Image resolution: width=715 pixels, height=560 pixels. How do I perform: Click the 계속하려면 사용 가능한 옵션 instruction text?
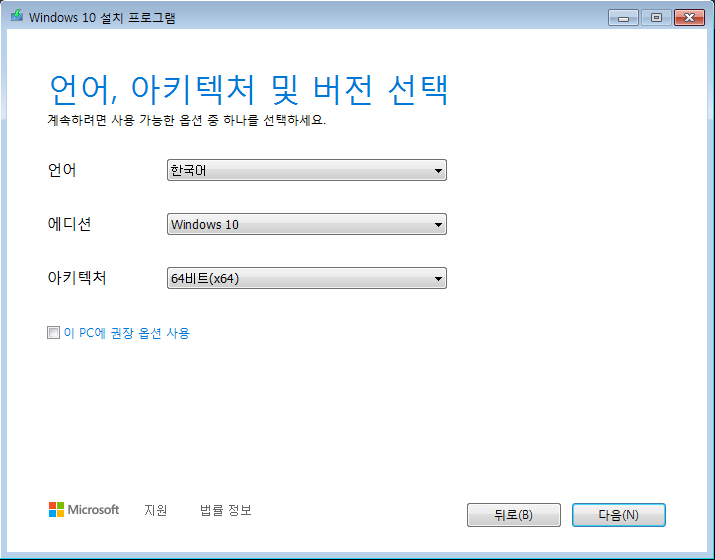pos(187,120)
